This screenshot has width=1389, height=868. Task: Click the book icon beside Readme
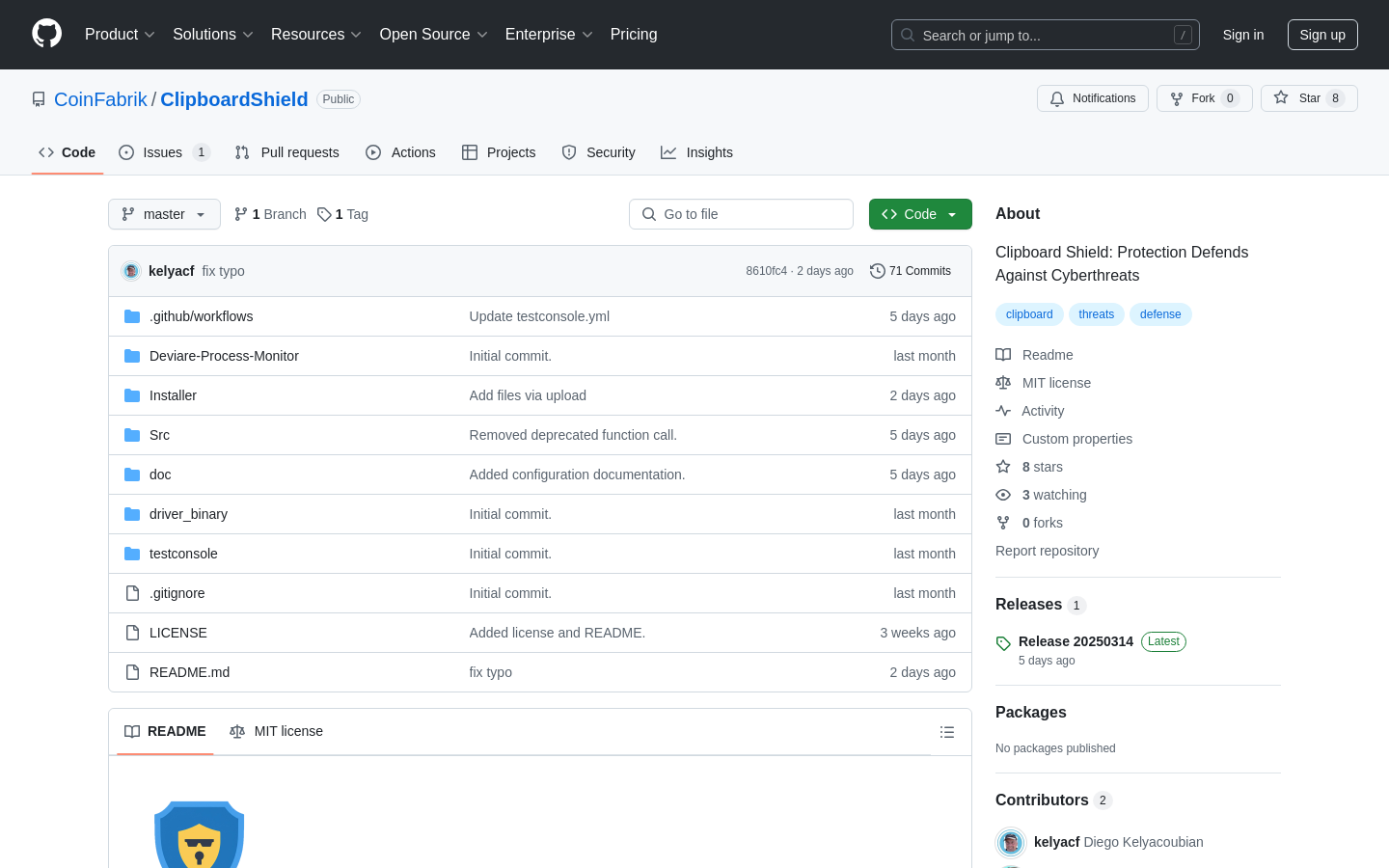pos(1003,355)
